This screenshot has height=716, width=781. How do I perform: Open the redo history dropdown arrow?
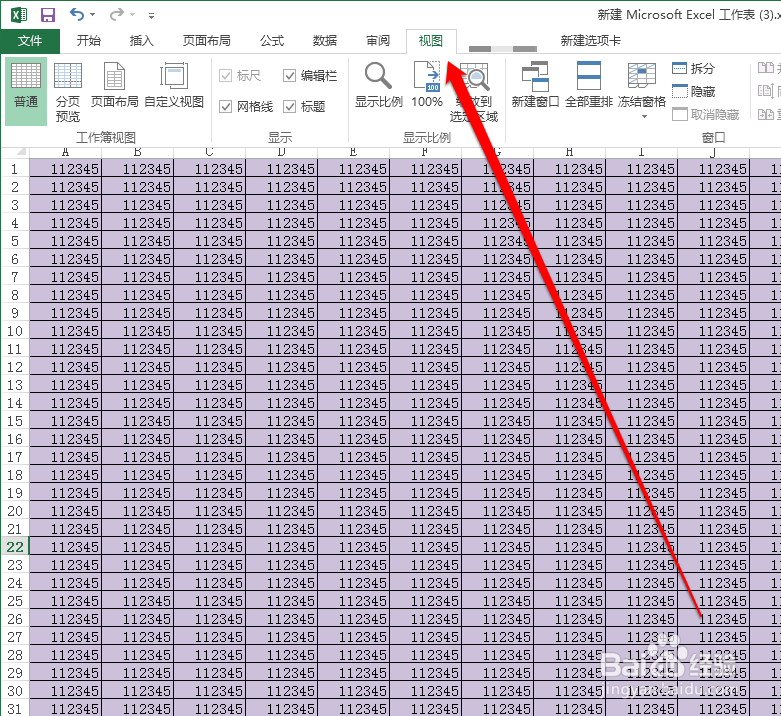coord(132,15)
